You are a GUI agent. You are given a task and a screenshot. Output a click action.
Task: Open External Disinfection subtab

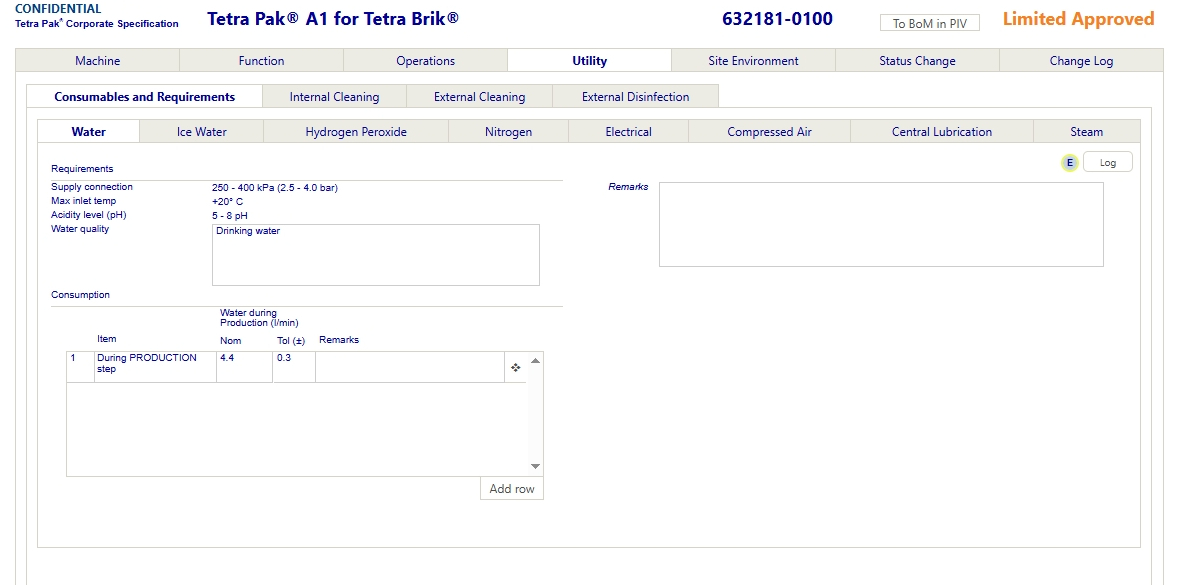635,97
